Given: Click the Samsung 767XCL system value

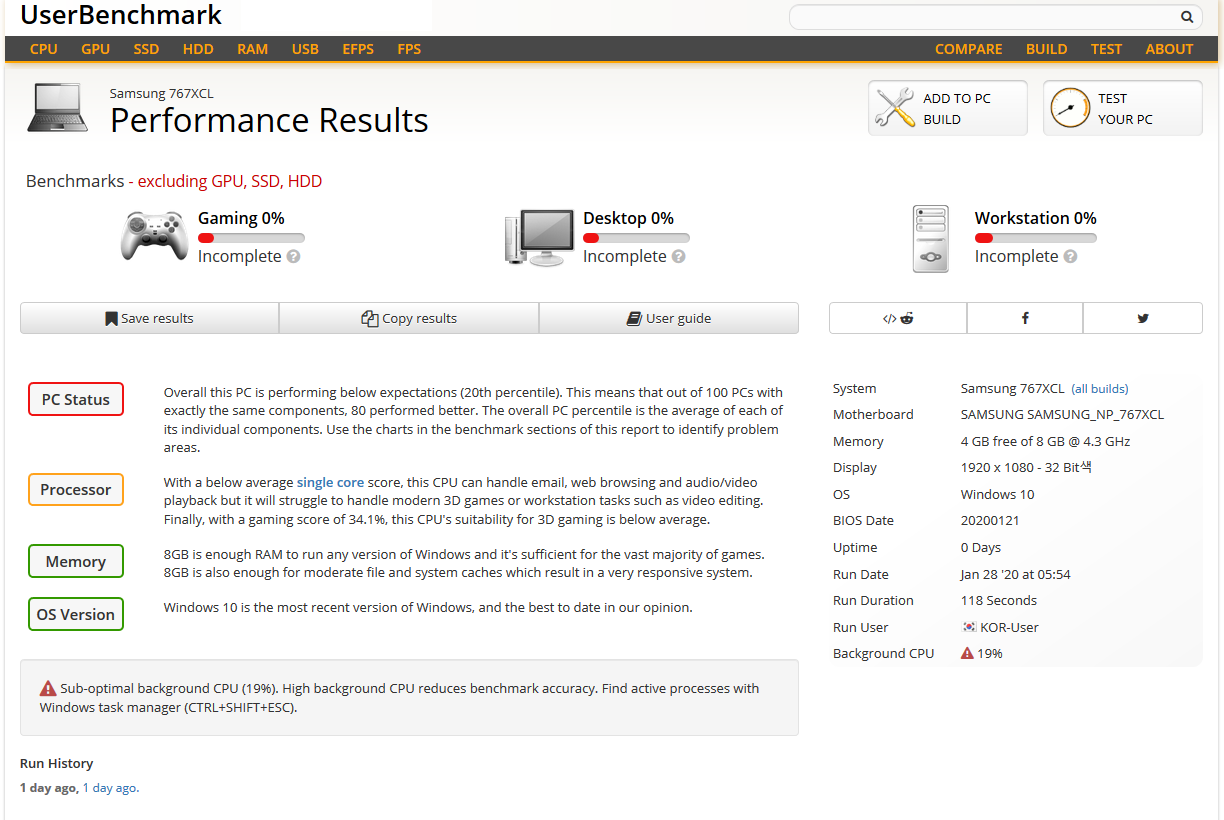Looking at the screenshot, I should (1012, 388).
